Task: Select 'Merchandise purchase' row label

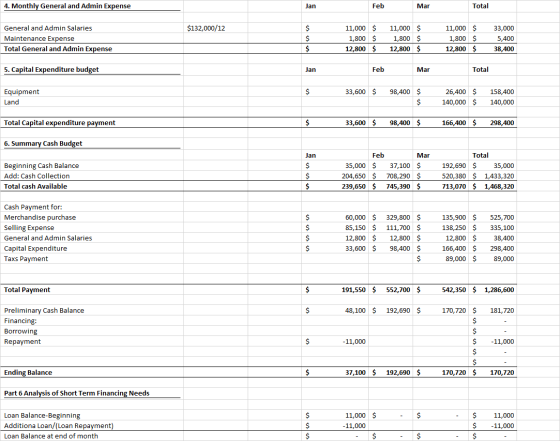Action: 40,217
